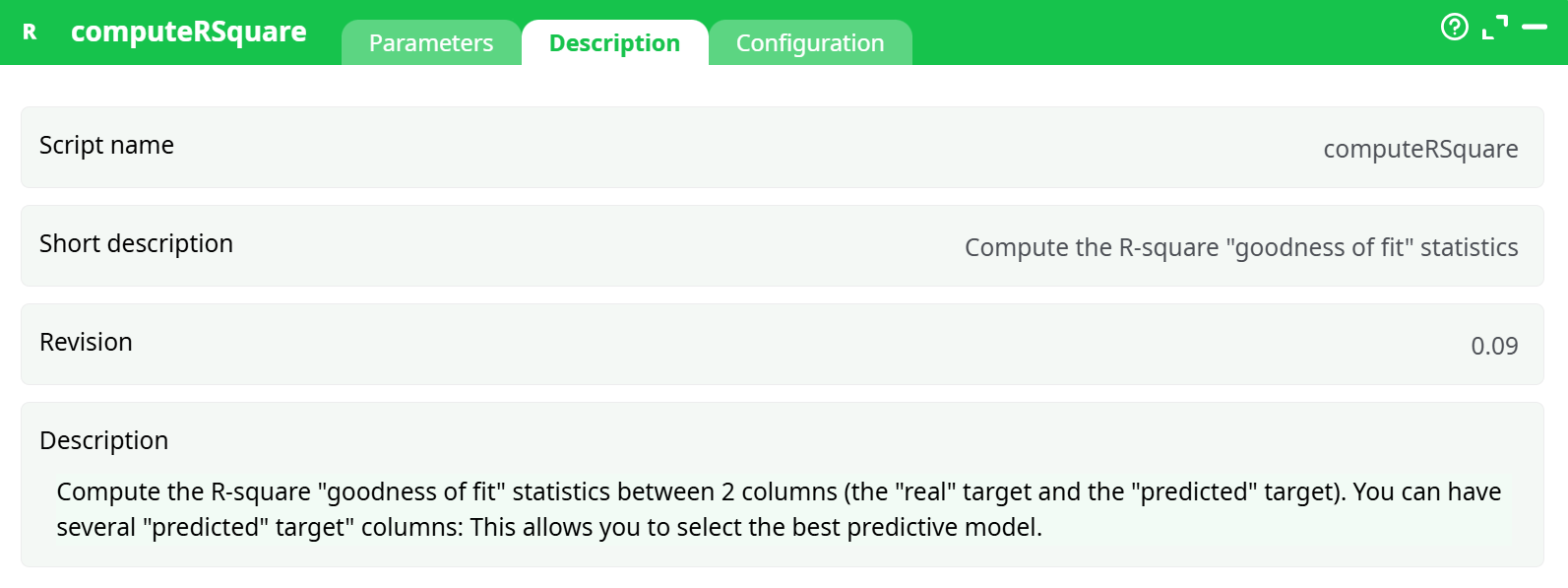The image size is (1568, 588).
Task: Click the Description section heading
Action: pos(103,440)
